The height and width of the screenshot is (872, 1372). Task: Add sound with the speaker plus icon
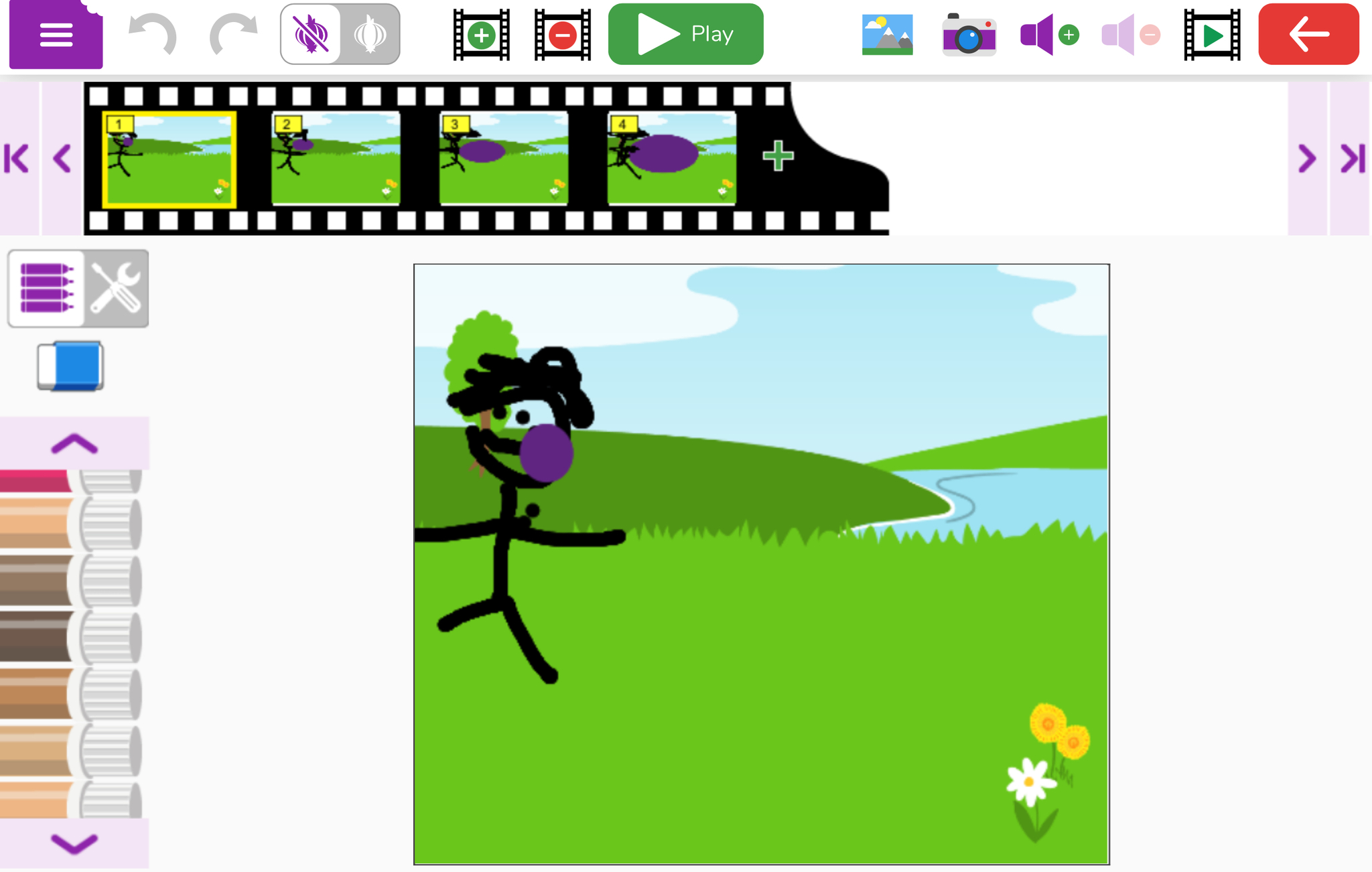[1048, 35]
